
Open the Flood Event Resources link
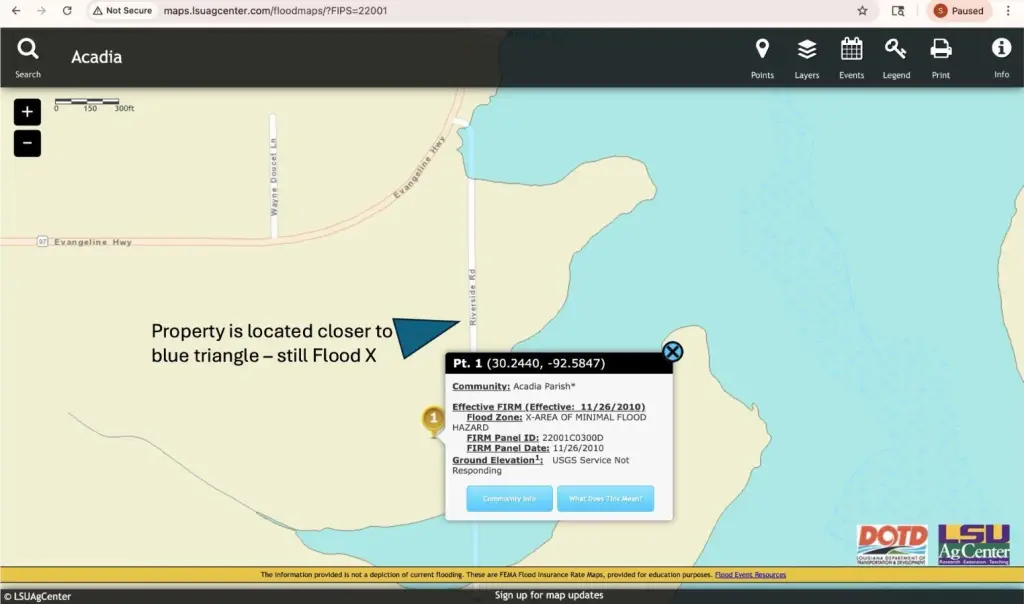(x=750, y=575)
